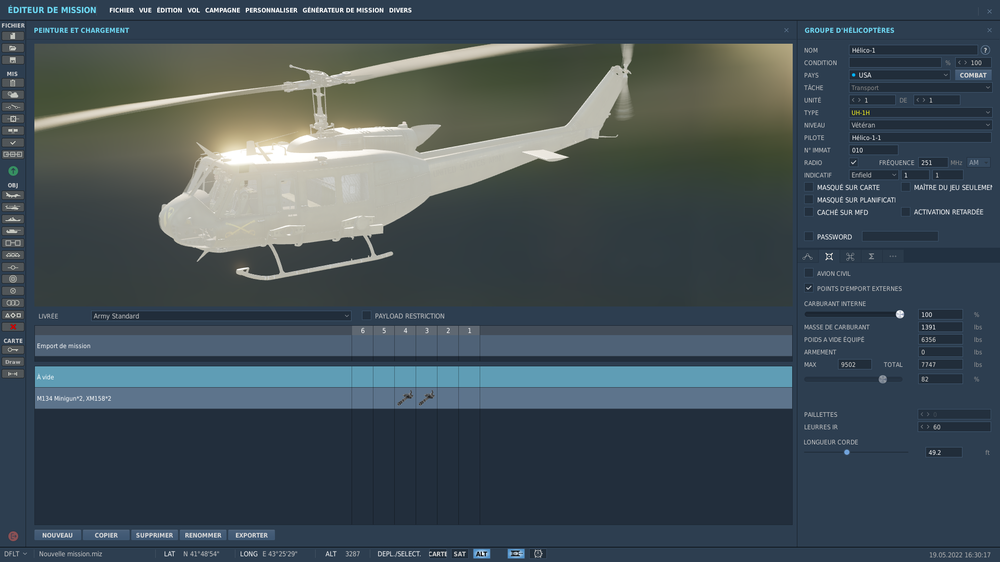This screenshot has width=1000, height=562.
Task: Enable Masqué sur planification checkbox
Action: point(809,200)
